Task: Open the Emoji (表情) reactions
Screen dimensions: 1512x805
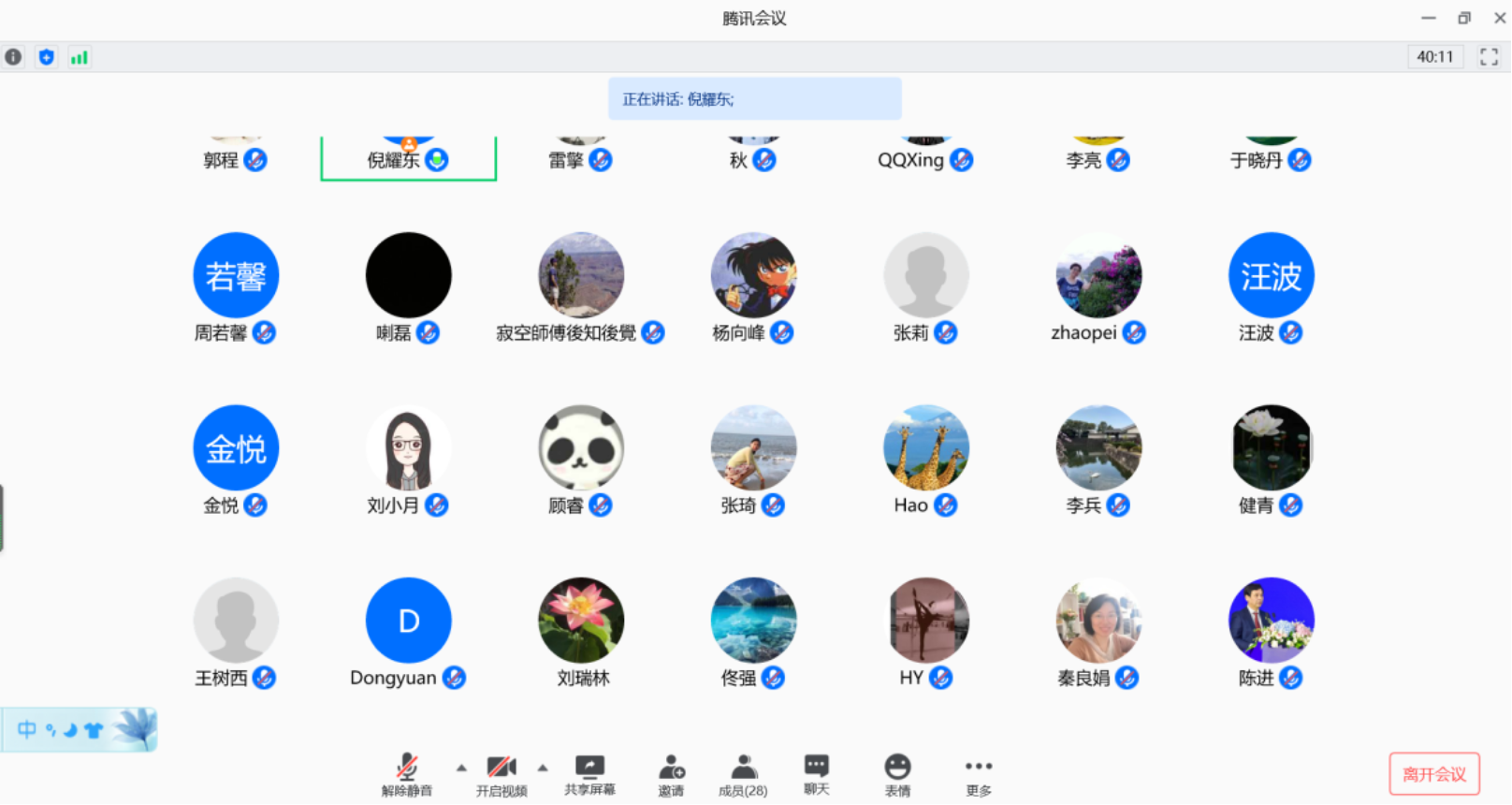Action: click(x=897, y=775)
